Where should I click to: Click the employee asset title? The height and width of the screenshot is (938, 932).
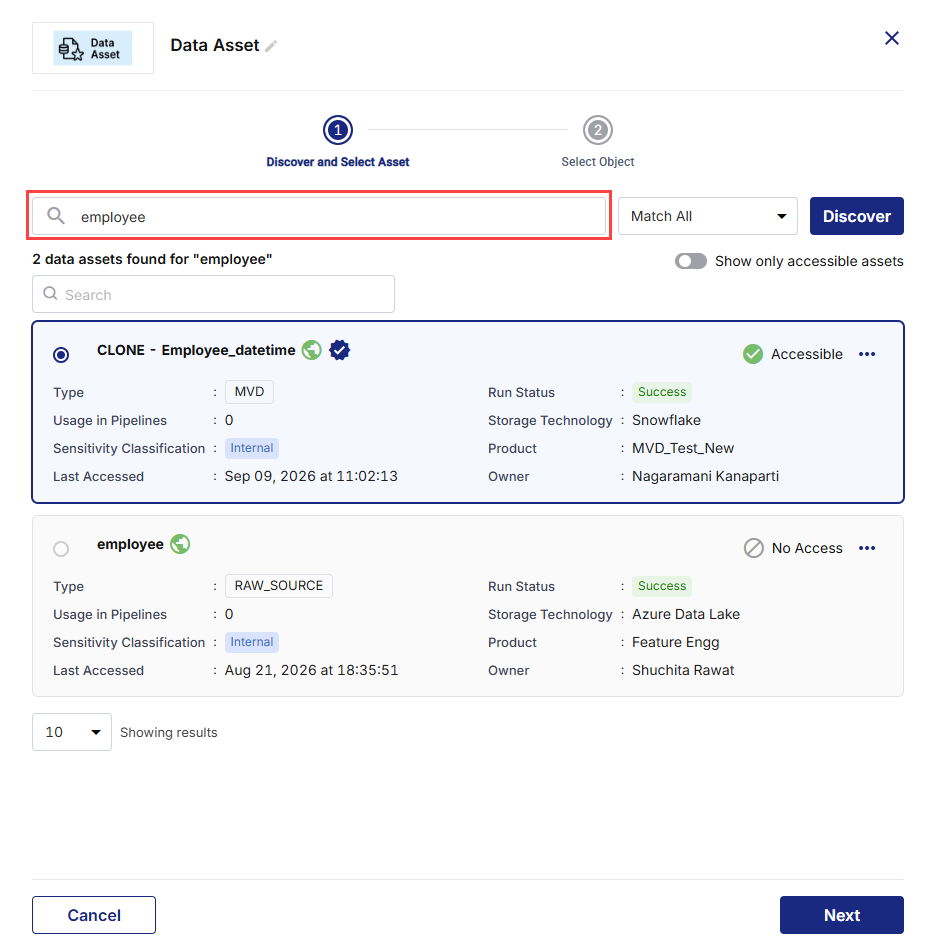(x=130, y=544)
